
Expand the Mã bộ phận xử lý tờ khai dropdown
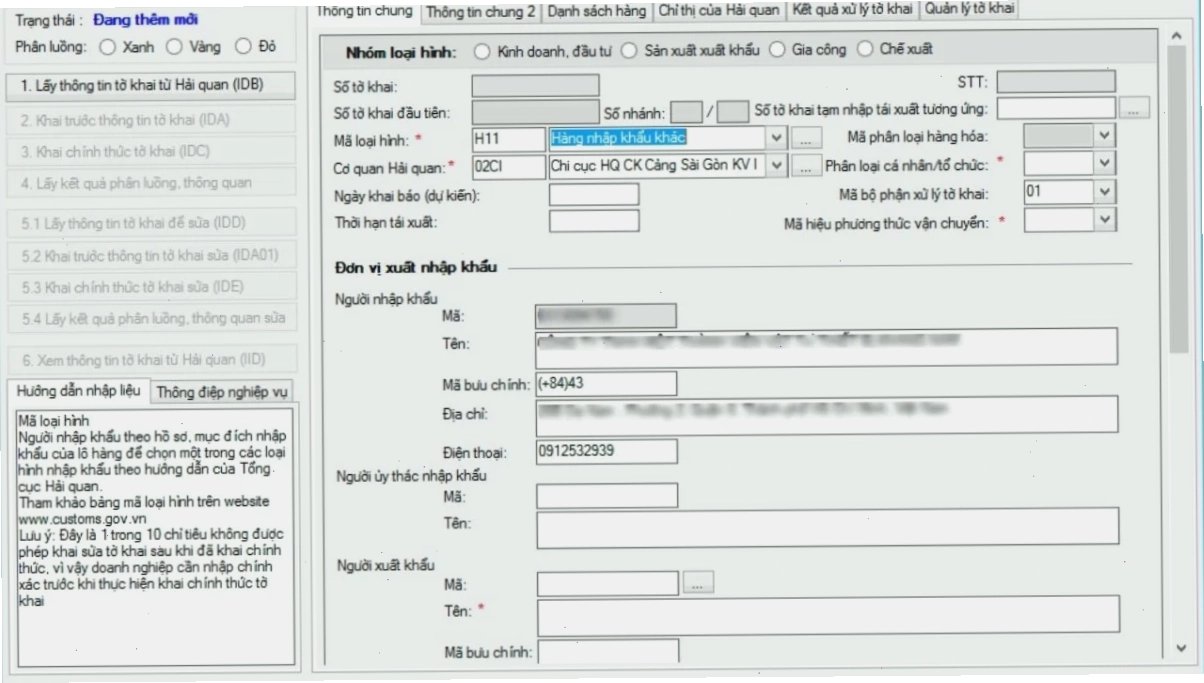click(x=1104, y=192)
